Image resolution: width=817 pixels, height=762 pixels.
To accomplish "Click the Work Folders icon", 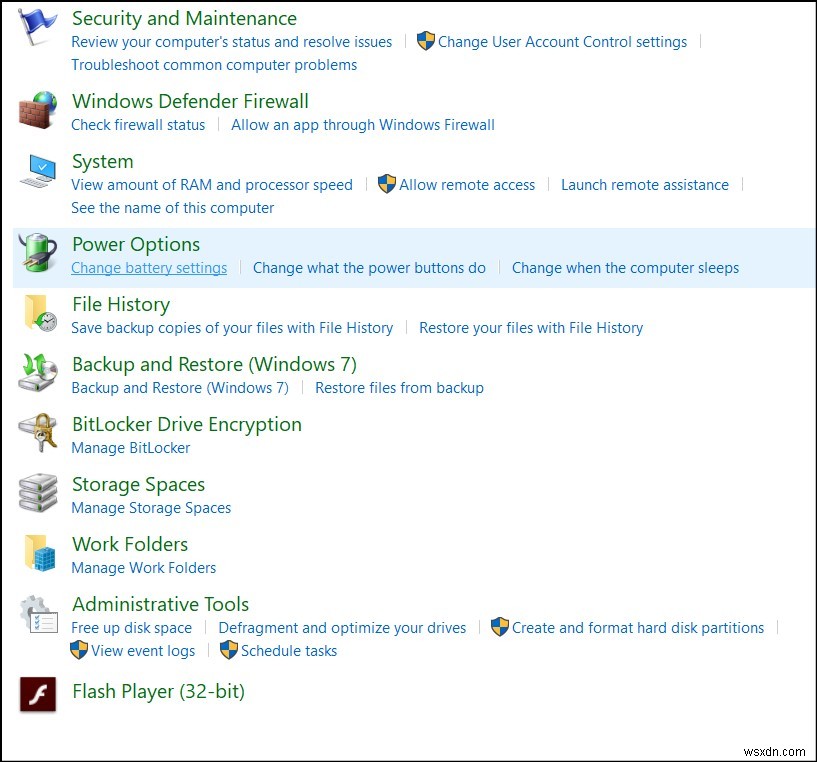I will pos(40,552).
